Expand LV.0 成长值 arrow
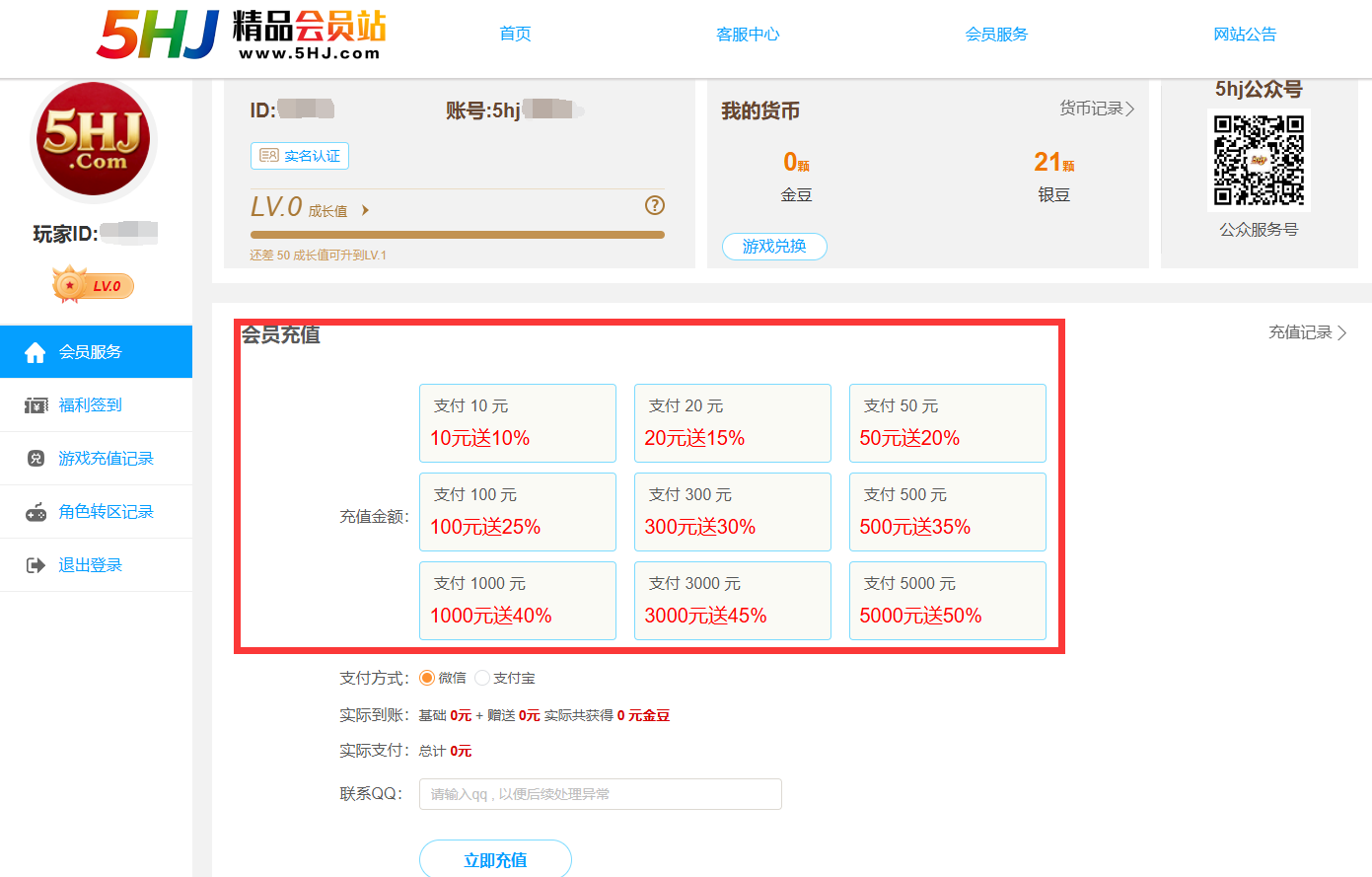Screen dimensions: 1372x877 [366, 210]
